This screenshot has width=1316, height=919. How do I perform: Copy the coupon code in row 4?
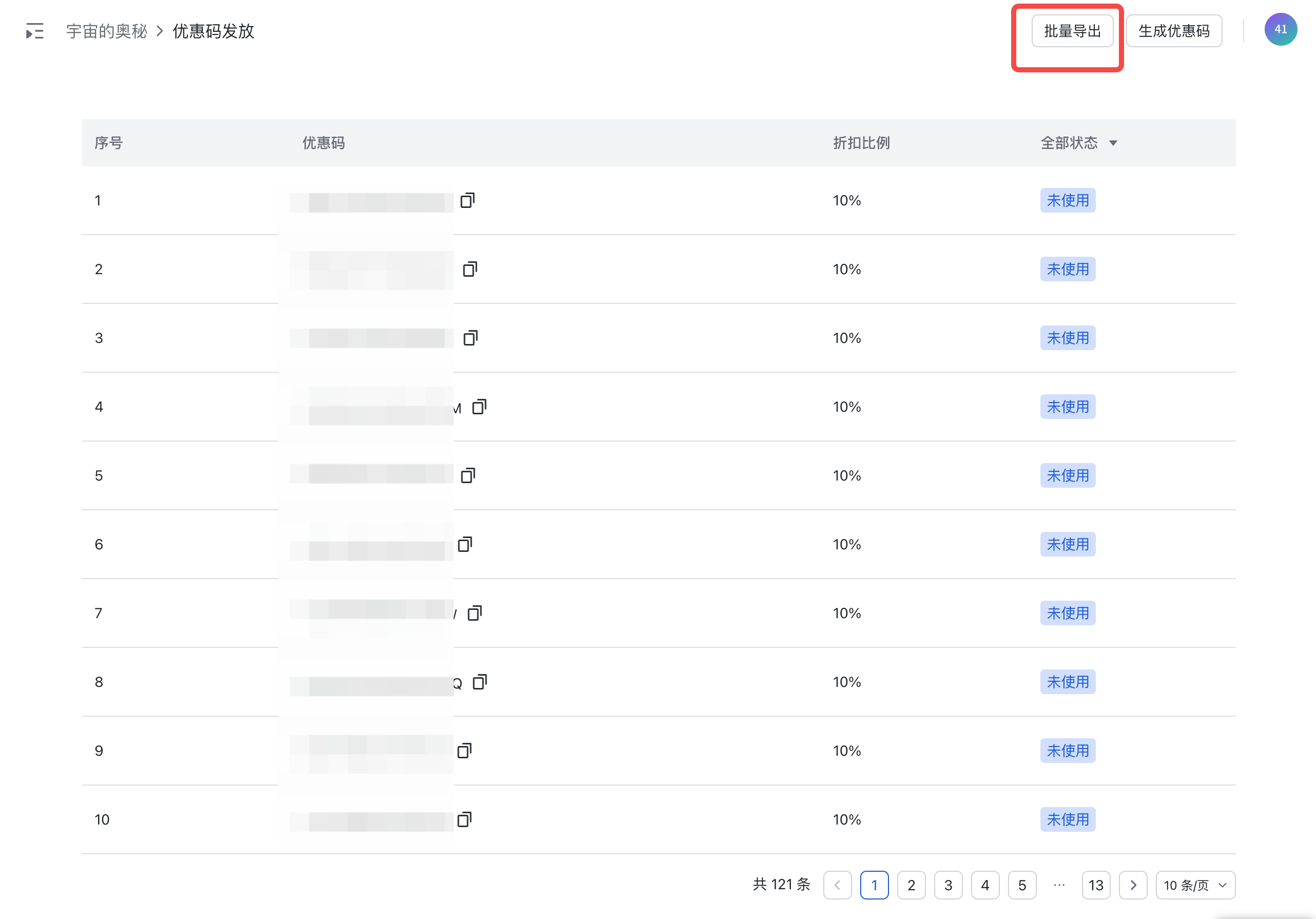tap(479, 407)
